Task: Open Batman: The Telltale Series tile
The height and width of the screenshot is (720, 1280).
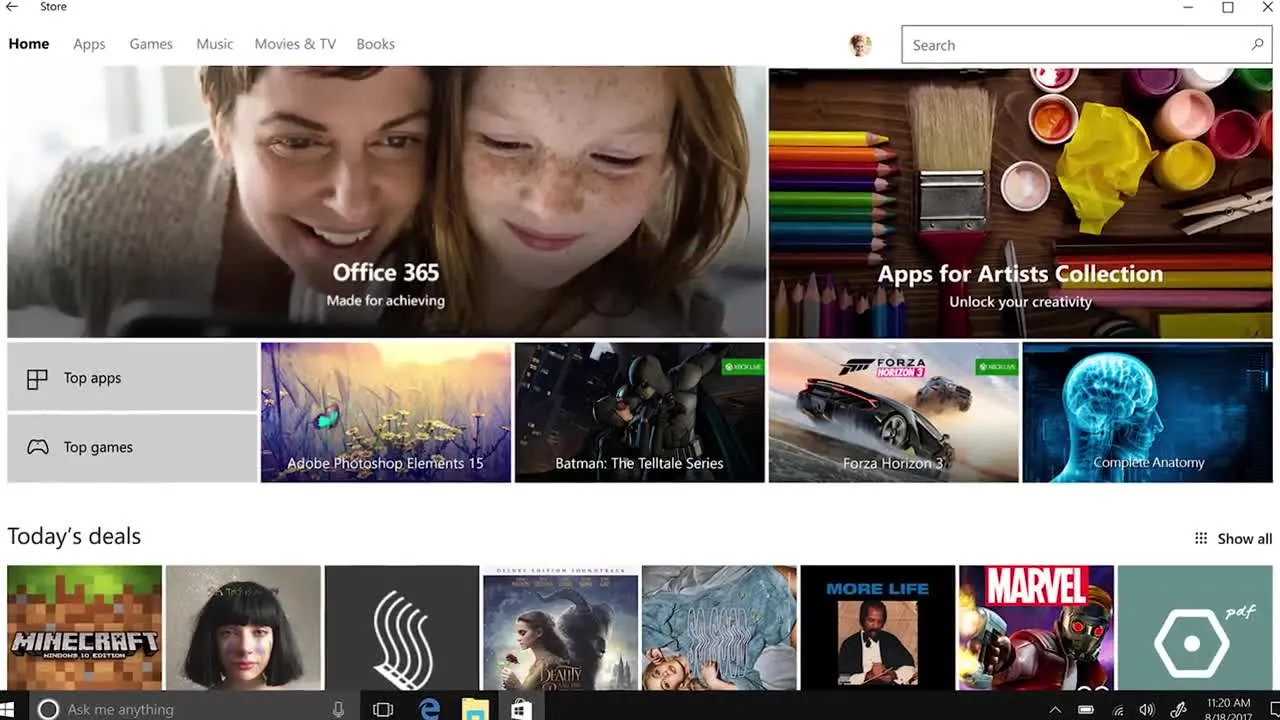Action: 640,412
